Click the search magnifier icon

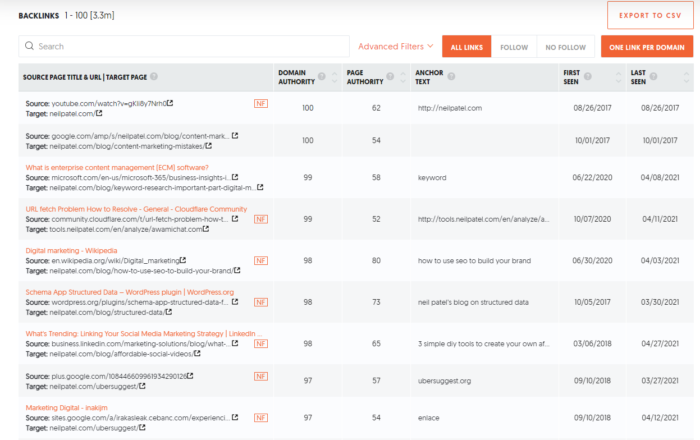pos(29,46)
